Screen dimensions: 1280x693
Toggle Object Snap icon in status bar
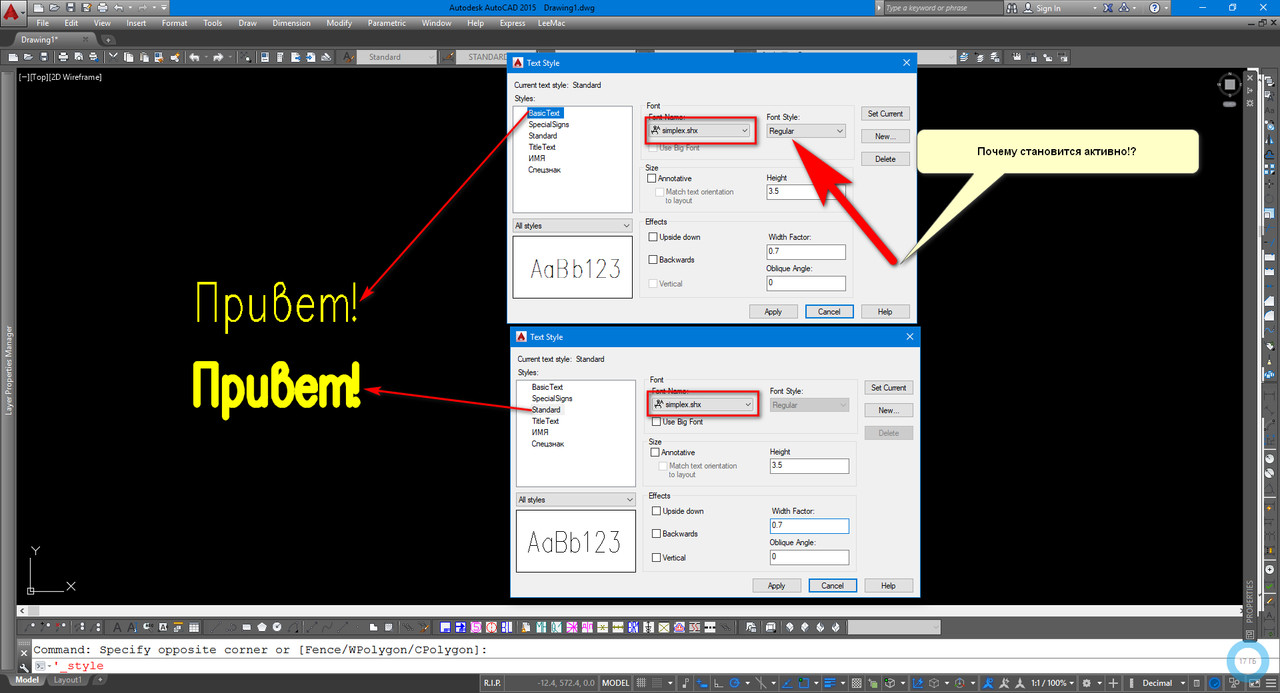pos(804,682)
